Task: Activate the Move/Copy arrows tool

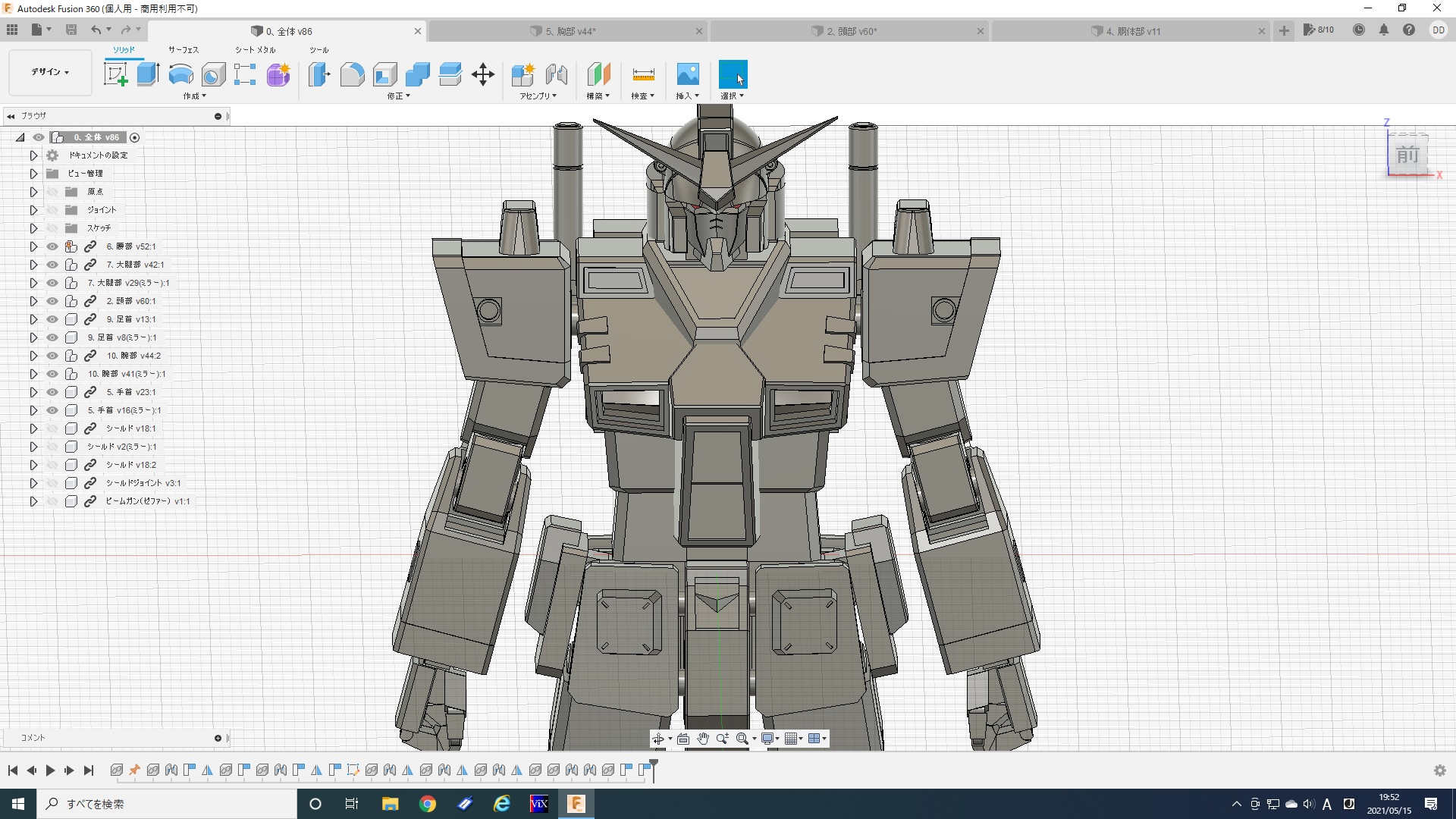Action: click(x=482, y=74)
